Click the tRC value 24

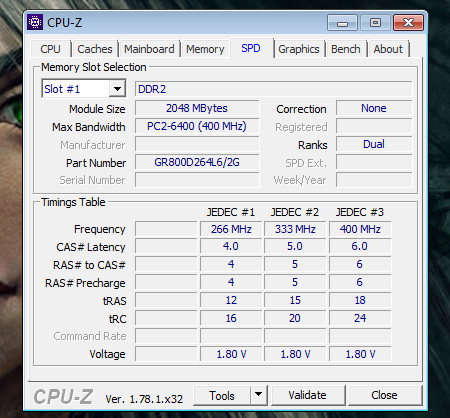(360, 318)
